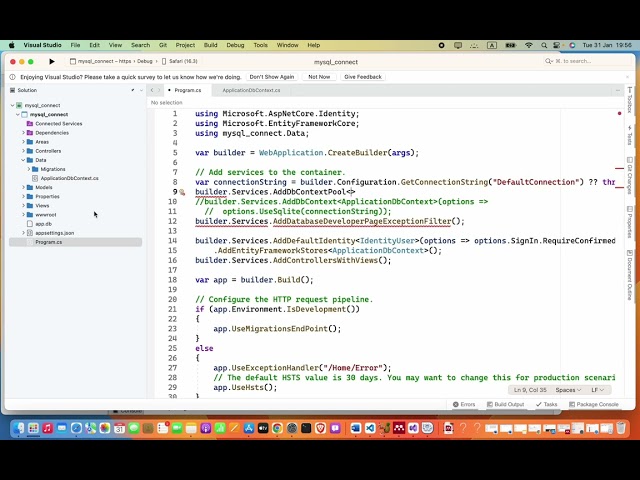
Task: Collapse the Data folder
Action: tap(23, 160)
